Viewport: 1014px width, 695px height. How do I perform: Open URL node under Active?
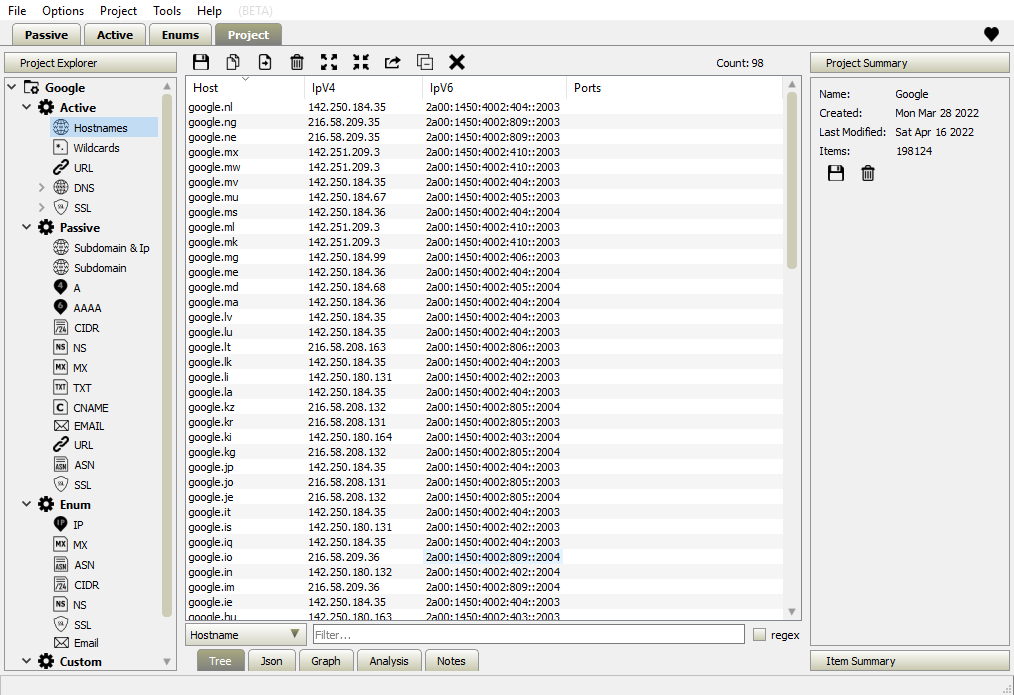(83, 167)
